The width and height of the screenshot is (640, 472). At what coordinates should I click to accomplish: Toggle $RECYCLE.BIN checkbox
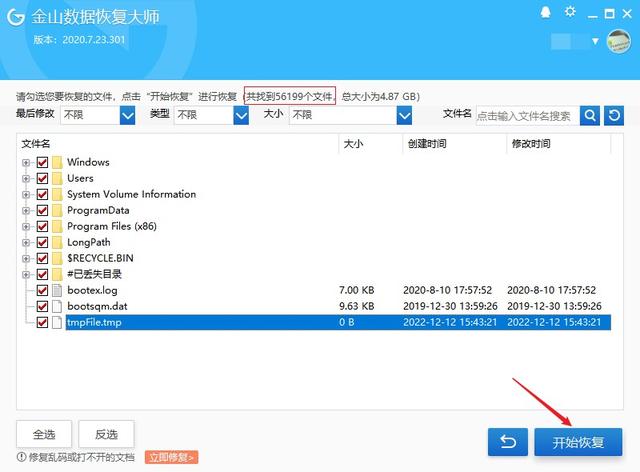(x=42, y=258)
